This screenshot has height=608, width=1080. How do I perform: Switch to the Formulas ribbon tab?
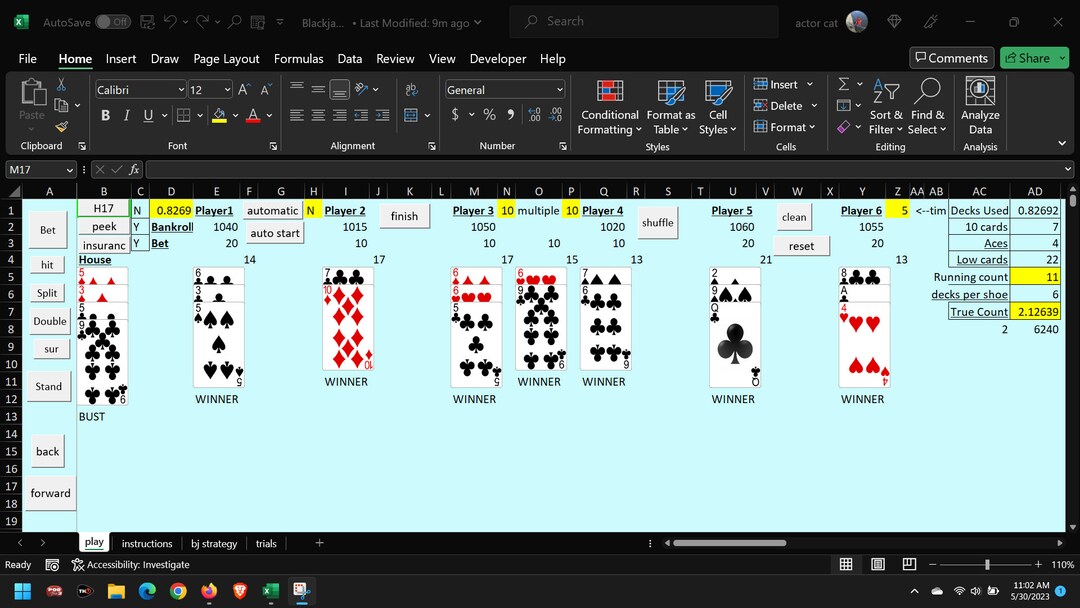tap(298, 58)
